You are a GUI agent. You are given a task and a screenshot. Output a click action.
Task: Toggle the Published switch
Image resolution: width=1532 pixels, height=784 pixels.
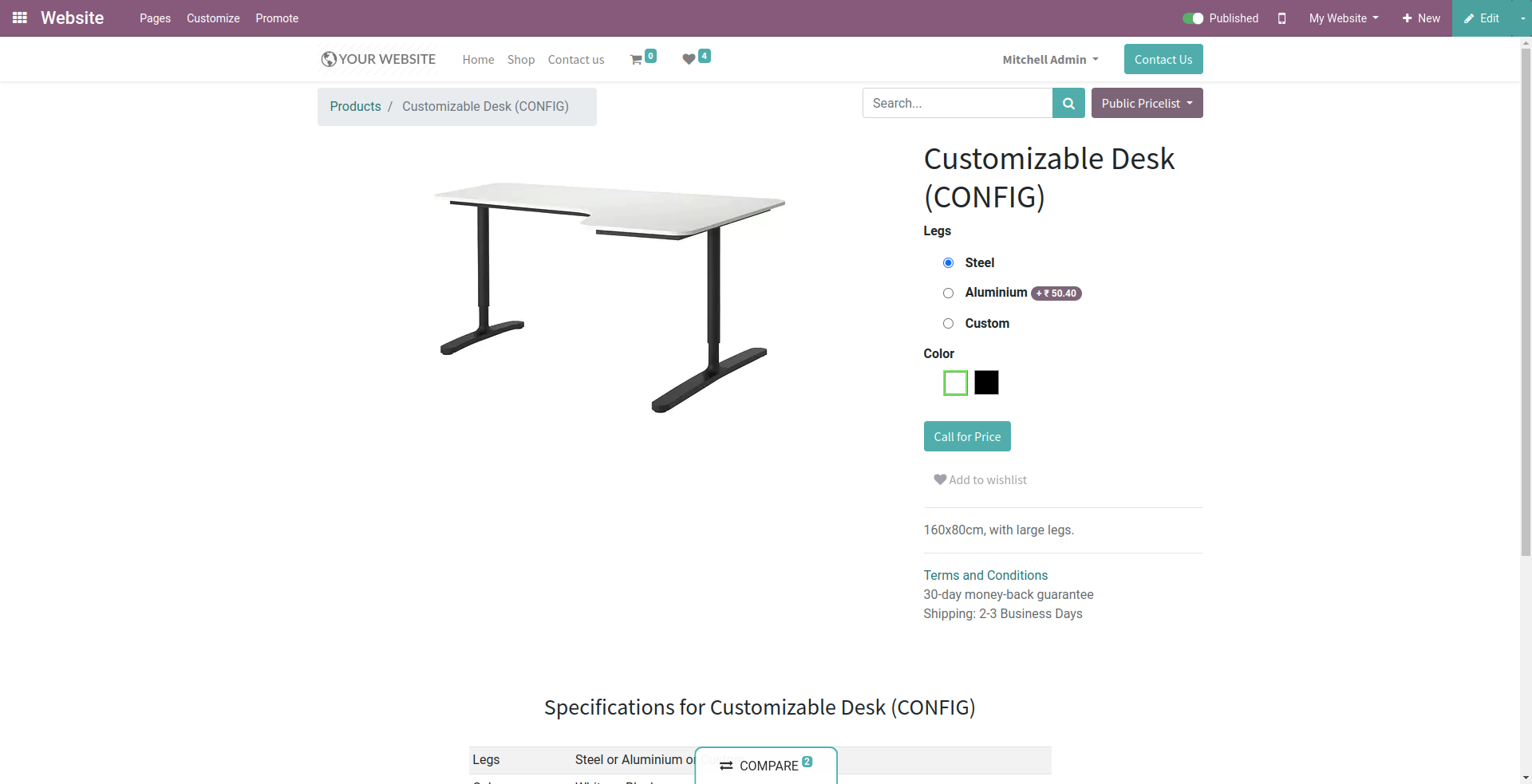tap(1193, 18)
